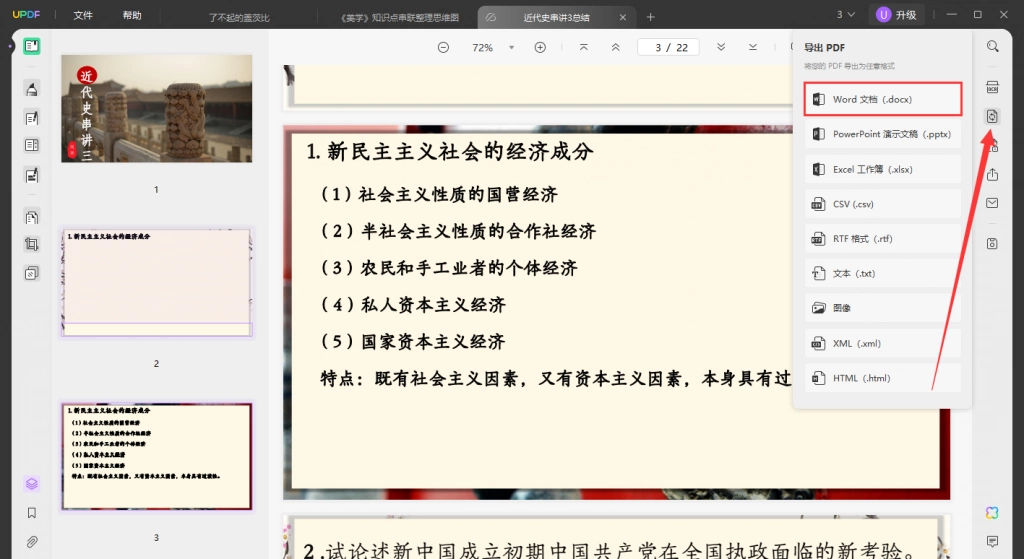
Task: Open the UPDF AI assistant icon
Action: (x=992, y=513)
